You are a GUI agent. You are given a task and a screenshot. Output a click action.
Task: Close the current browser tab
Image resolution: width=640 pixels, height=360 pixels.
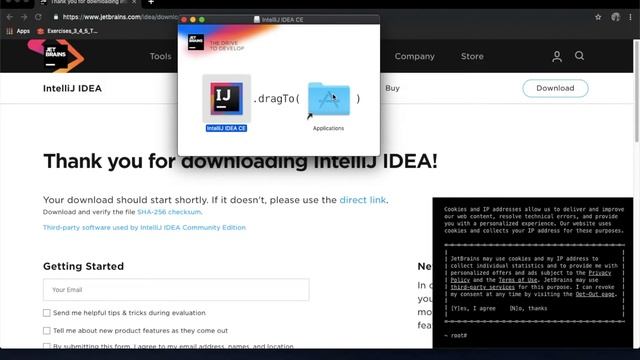(134, 2)
